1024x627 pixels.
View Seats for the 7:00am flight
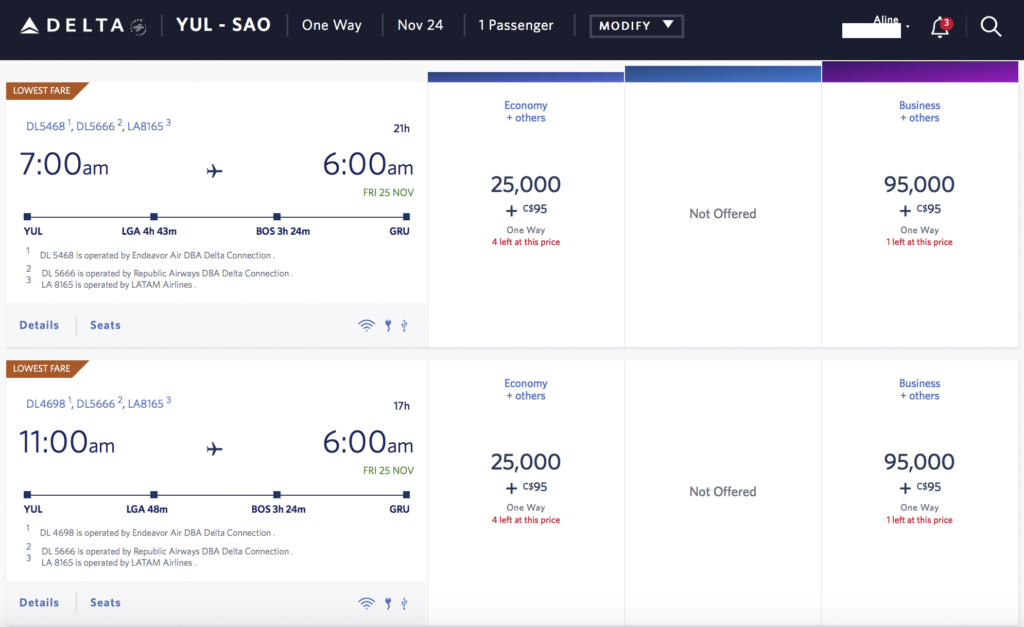click(x=105, y=325)
